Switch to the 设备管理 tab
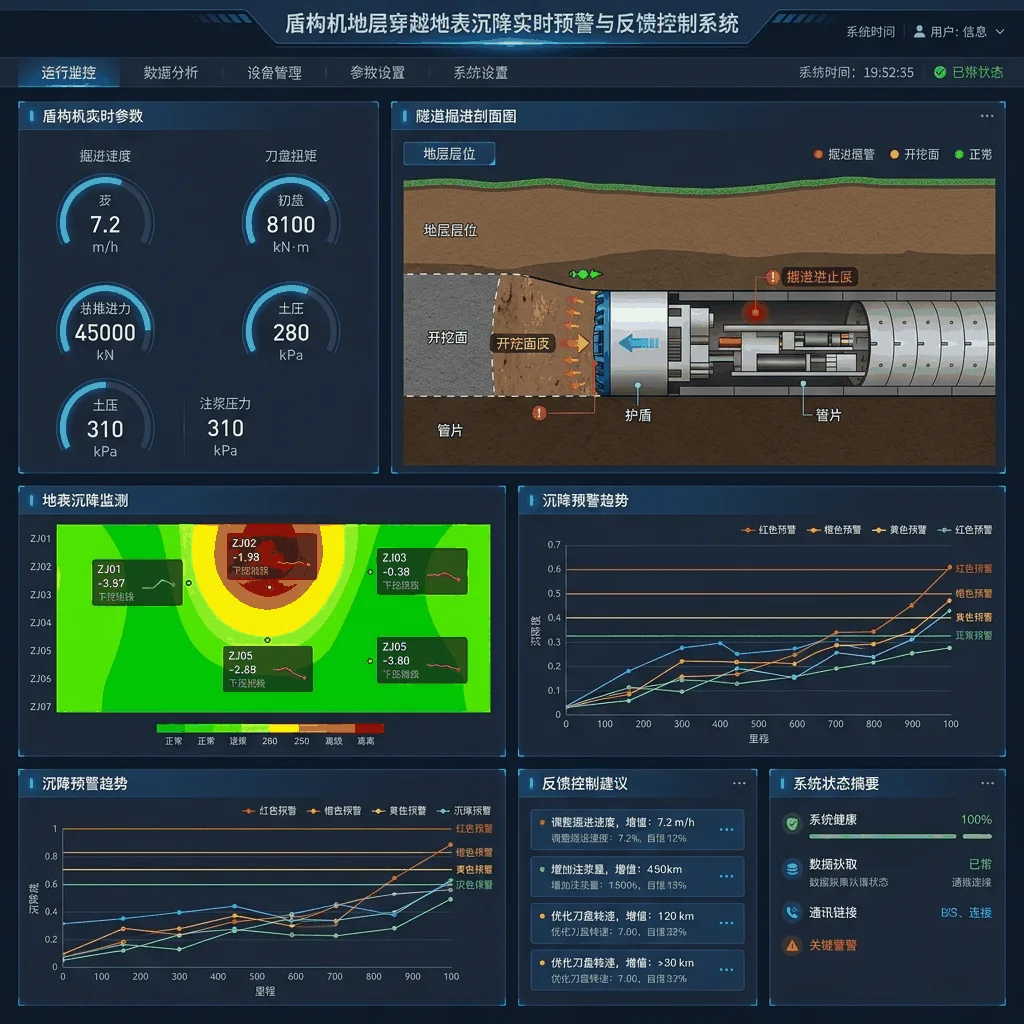1024x1024 pixels. pyautogui.click(x=274, y=72)
